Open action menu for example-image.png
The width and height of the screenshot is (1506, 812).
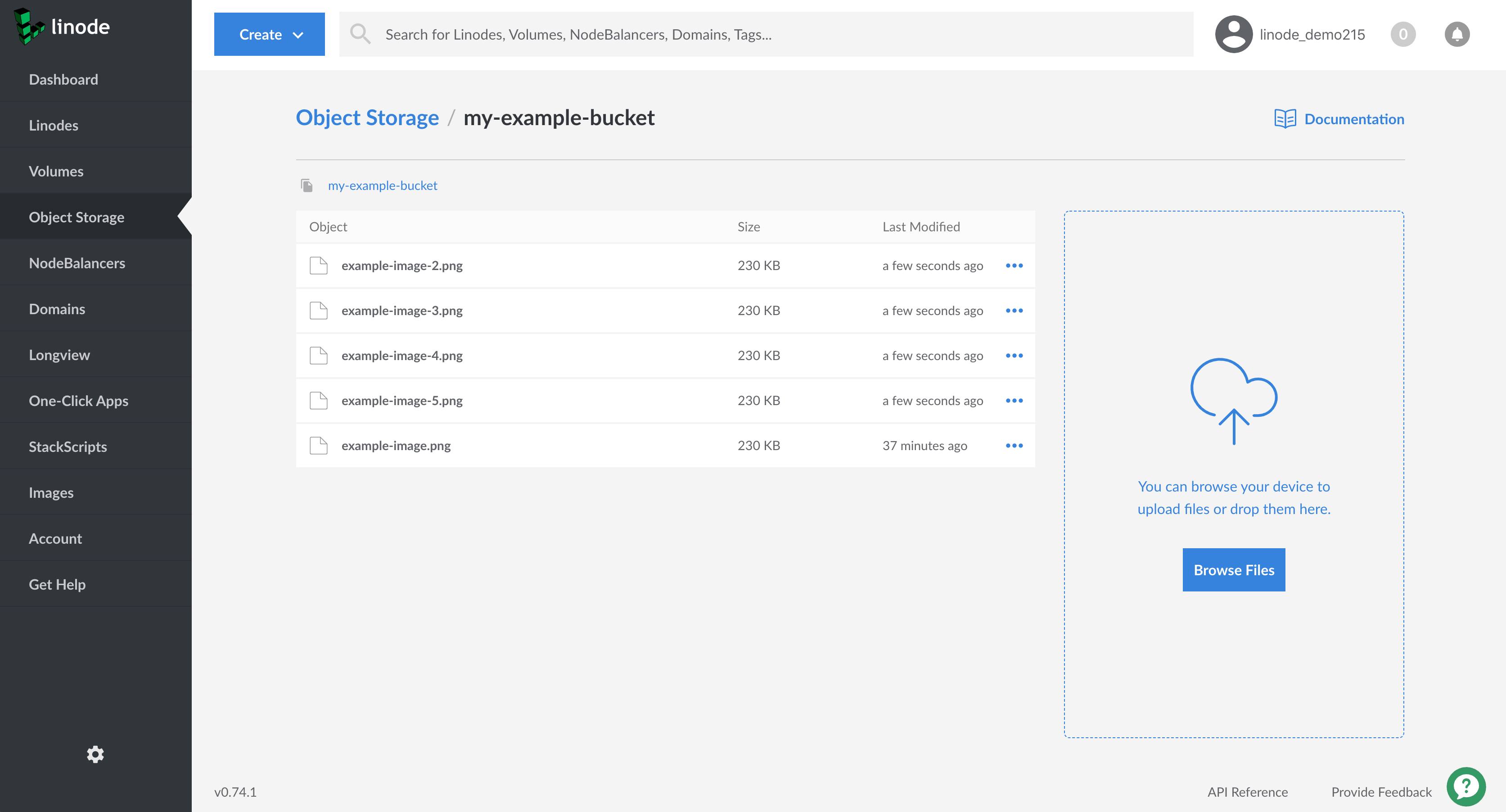[1015, 446]
